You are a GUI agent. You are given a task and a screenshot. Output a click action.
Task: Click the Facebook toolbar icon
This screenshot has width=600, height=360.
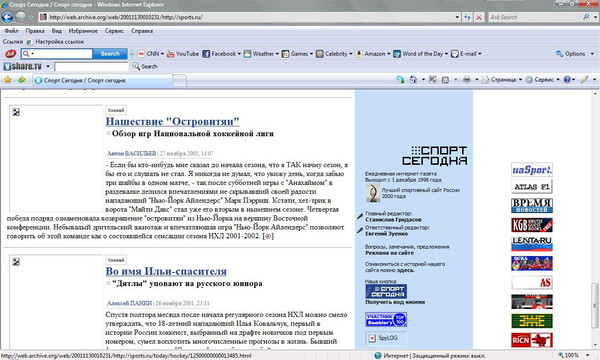(x=206, y=54)
